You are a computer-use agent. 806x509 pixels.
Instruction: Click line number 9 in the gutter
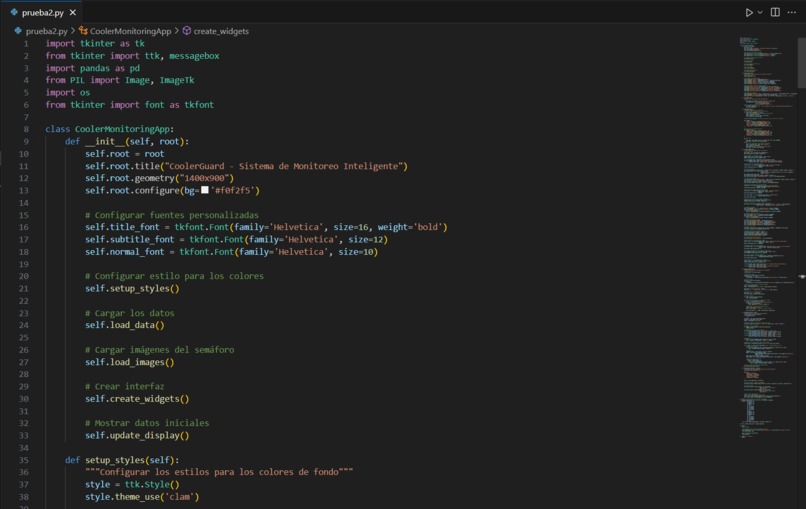point(26,141)
